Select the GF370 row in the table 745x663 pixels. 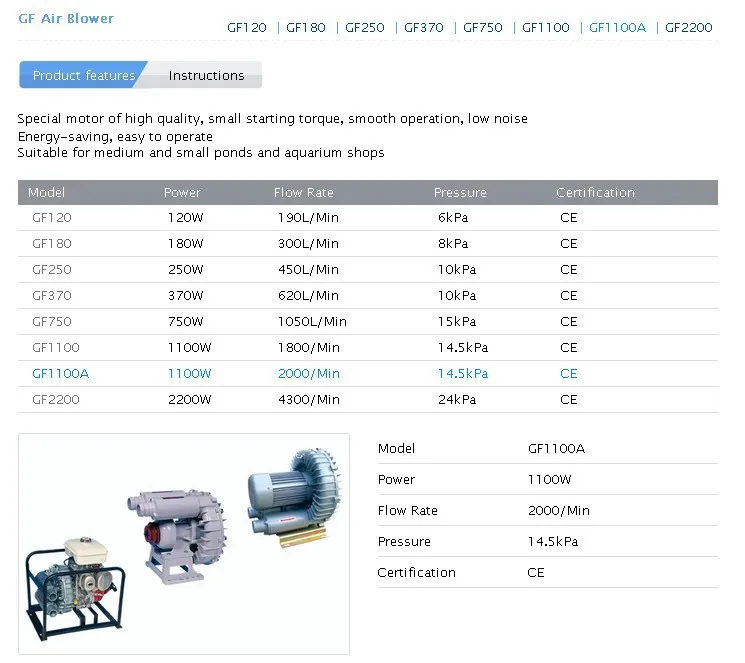tap(368, 296)
